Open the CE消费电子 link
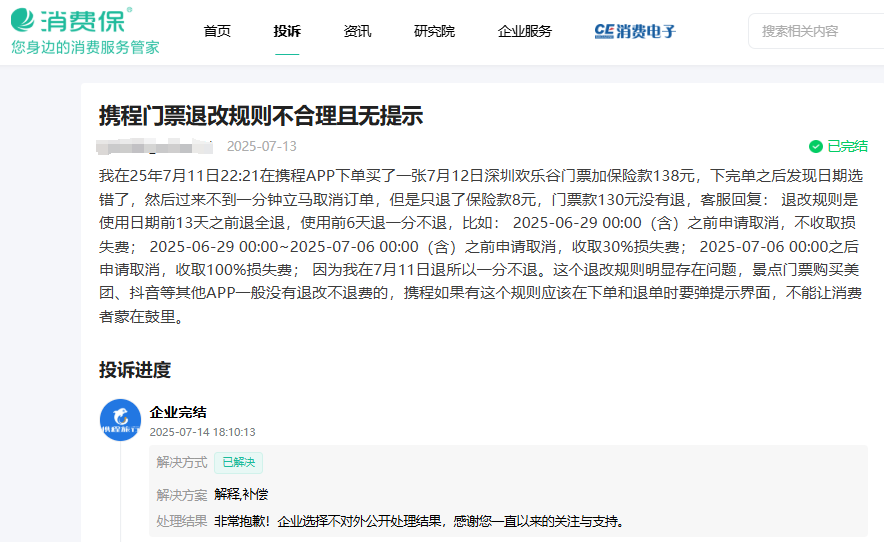This screenshot has width=884, height=542. 635,31
